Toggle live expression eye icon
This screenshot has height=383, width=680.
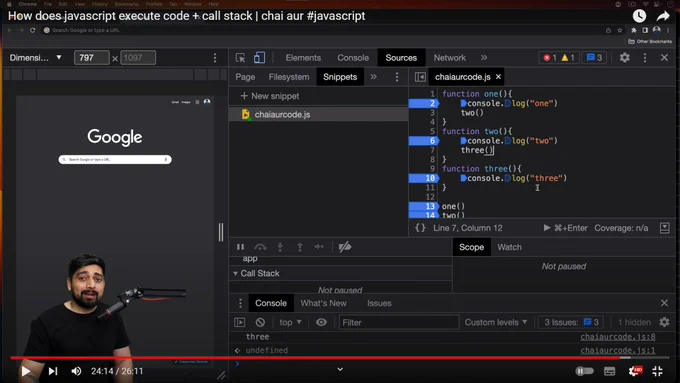(321, 322)
